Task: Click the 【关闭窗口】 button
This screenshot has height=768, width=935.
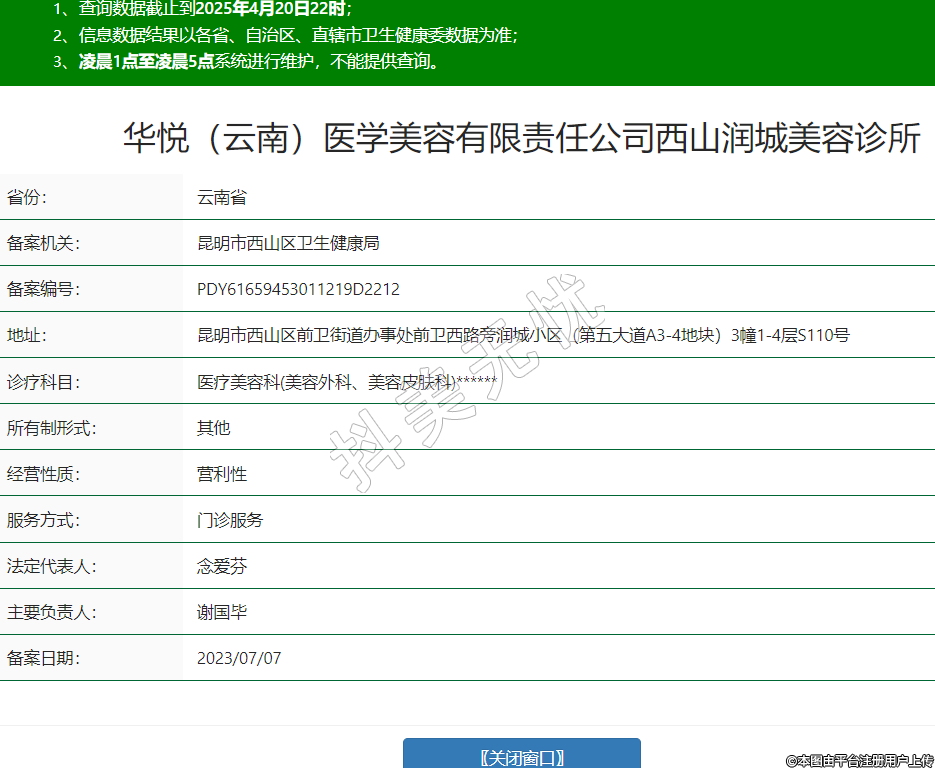Action: click(x=521, y=756)
